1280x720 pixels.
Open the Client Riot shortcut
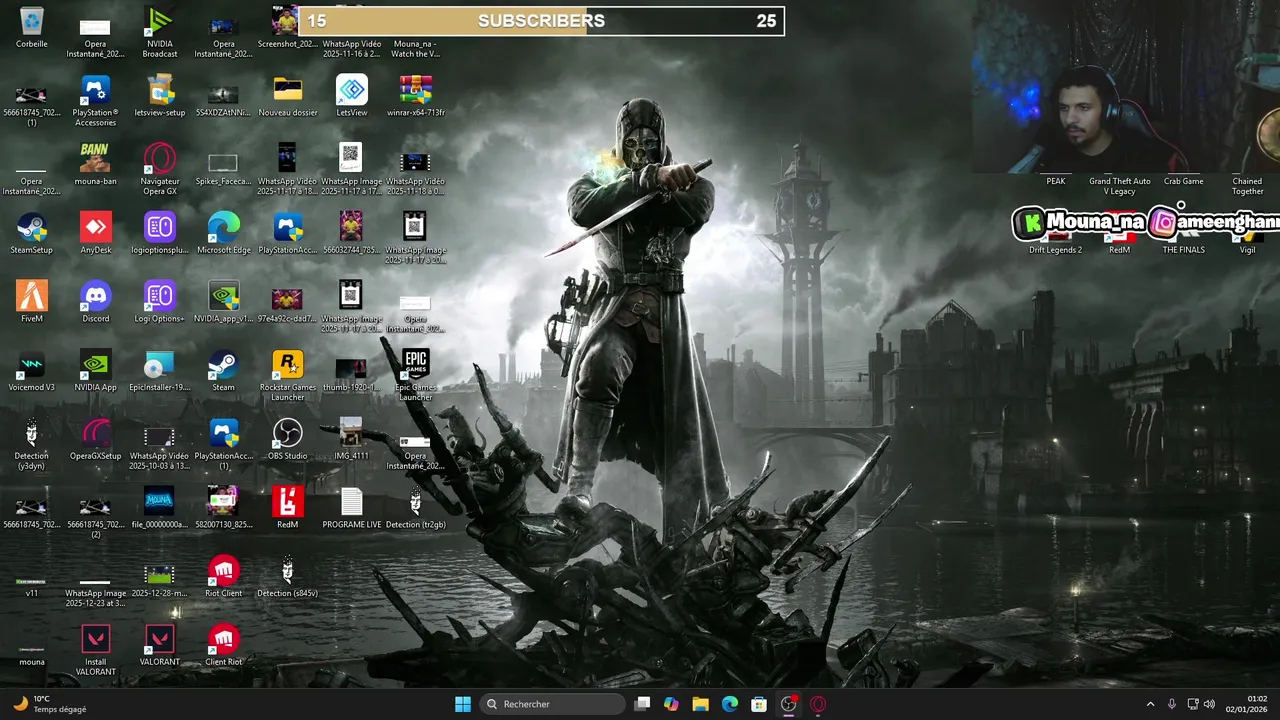(223, 645)
